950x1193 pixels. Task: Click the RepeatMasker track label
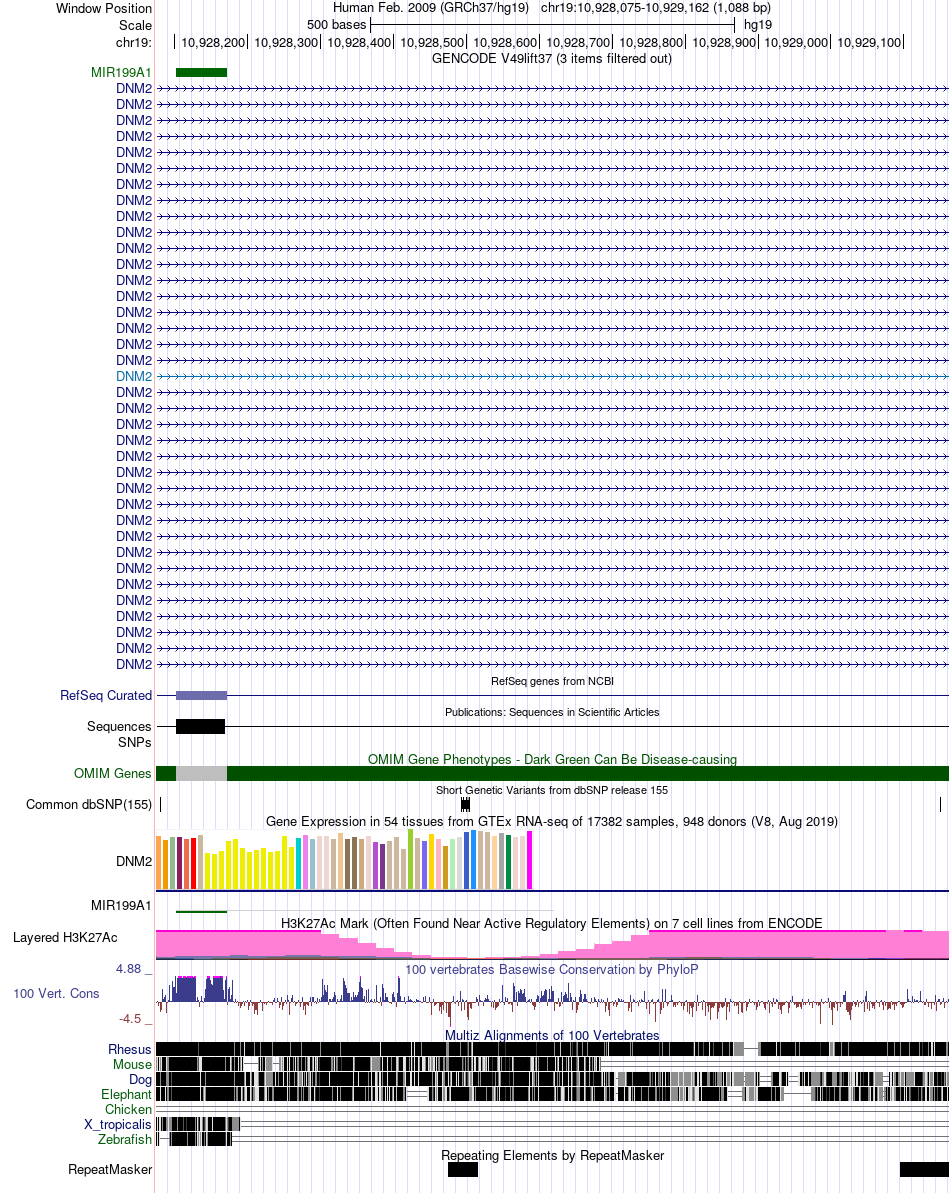(x=110, y=1169)
